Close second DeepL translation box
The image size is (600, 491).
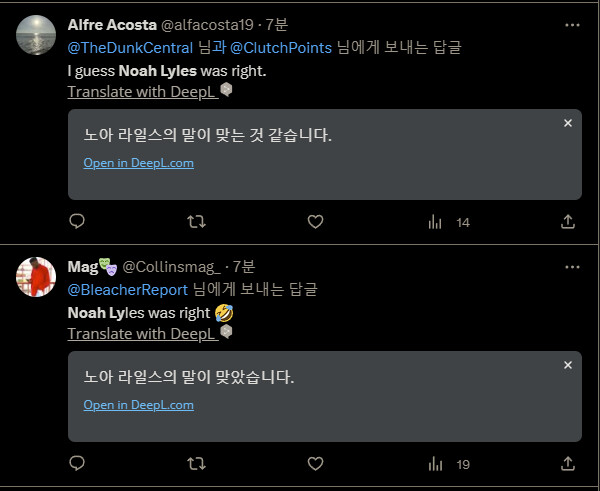(567, 366)
